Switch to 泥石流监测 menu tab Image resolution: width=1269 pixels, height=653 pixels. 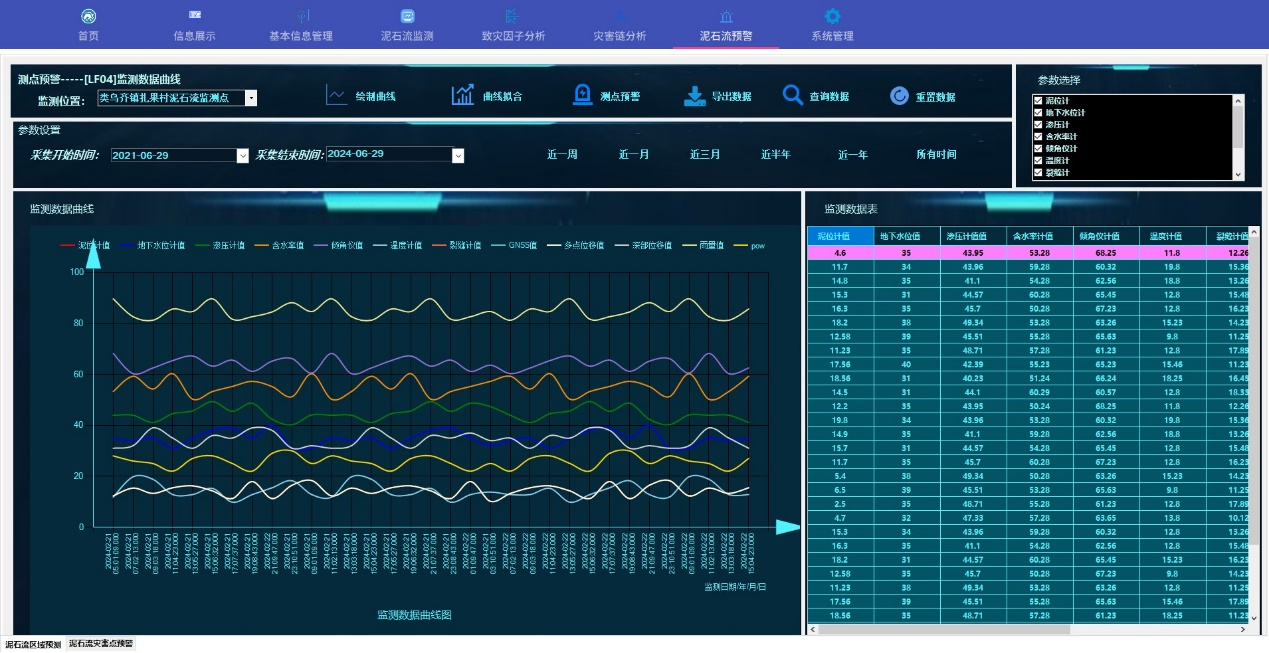point(407,25)
